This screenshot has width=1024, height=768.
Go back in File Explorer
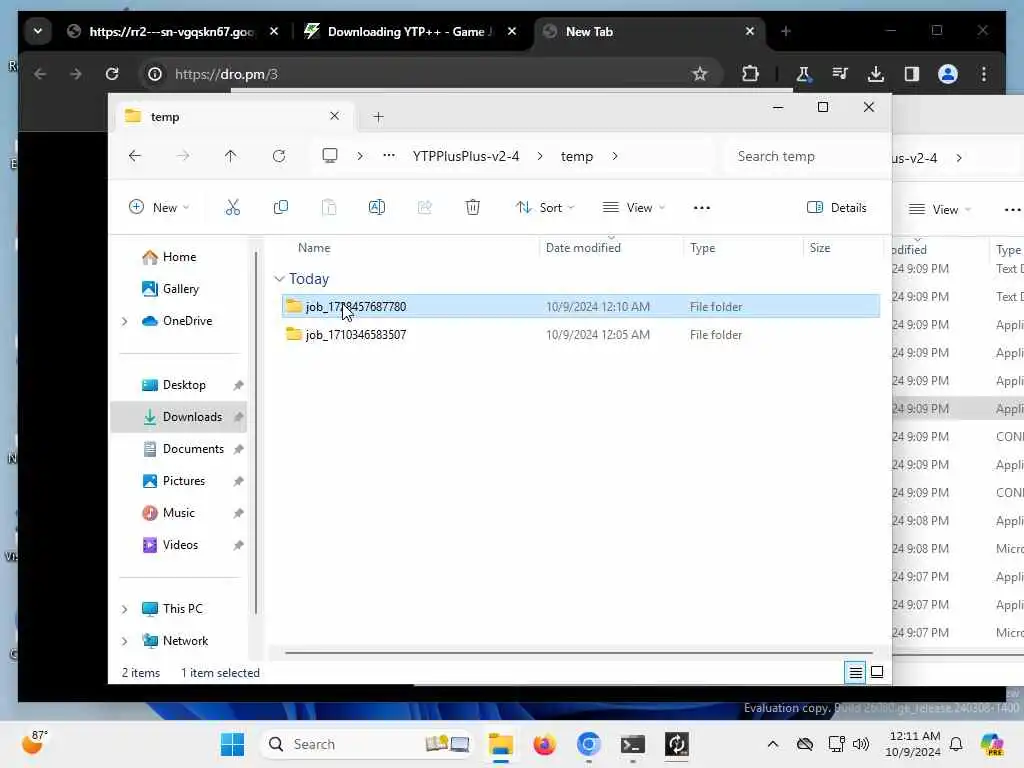[x=135, y=156]
